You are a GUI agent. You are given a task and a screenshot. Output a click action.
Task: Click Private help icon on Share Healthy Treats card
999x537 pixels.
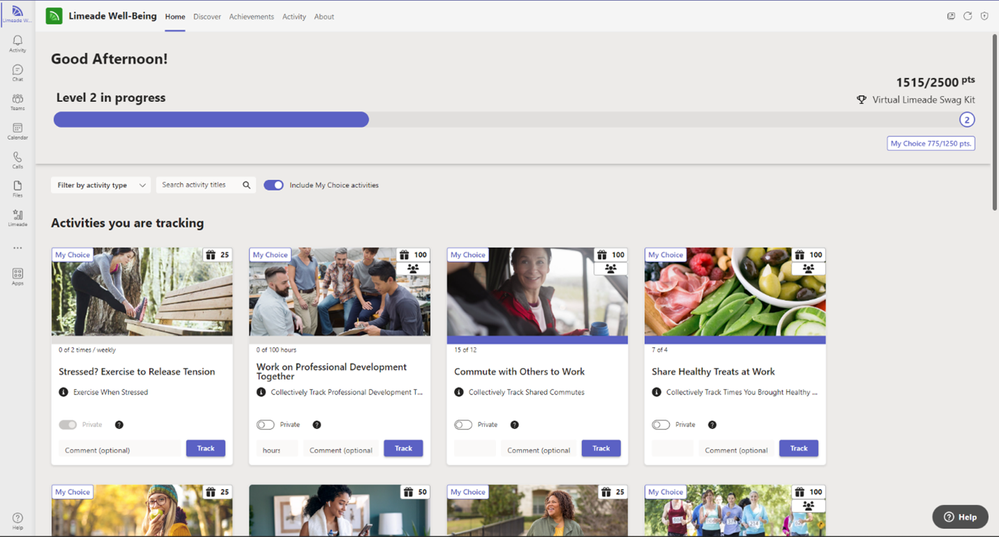tap(712, 425)
